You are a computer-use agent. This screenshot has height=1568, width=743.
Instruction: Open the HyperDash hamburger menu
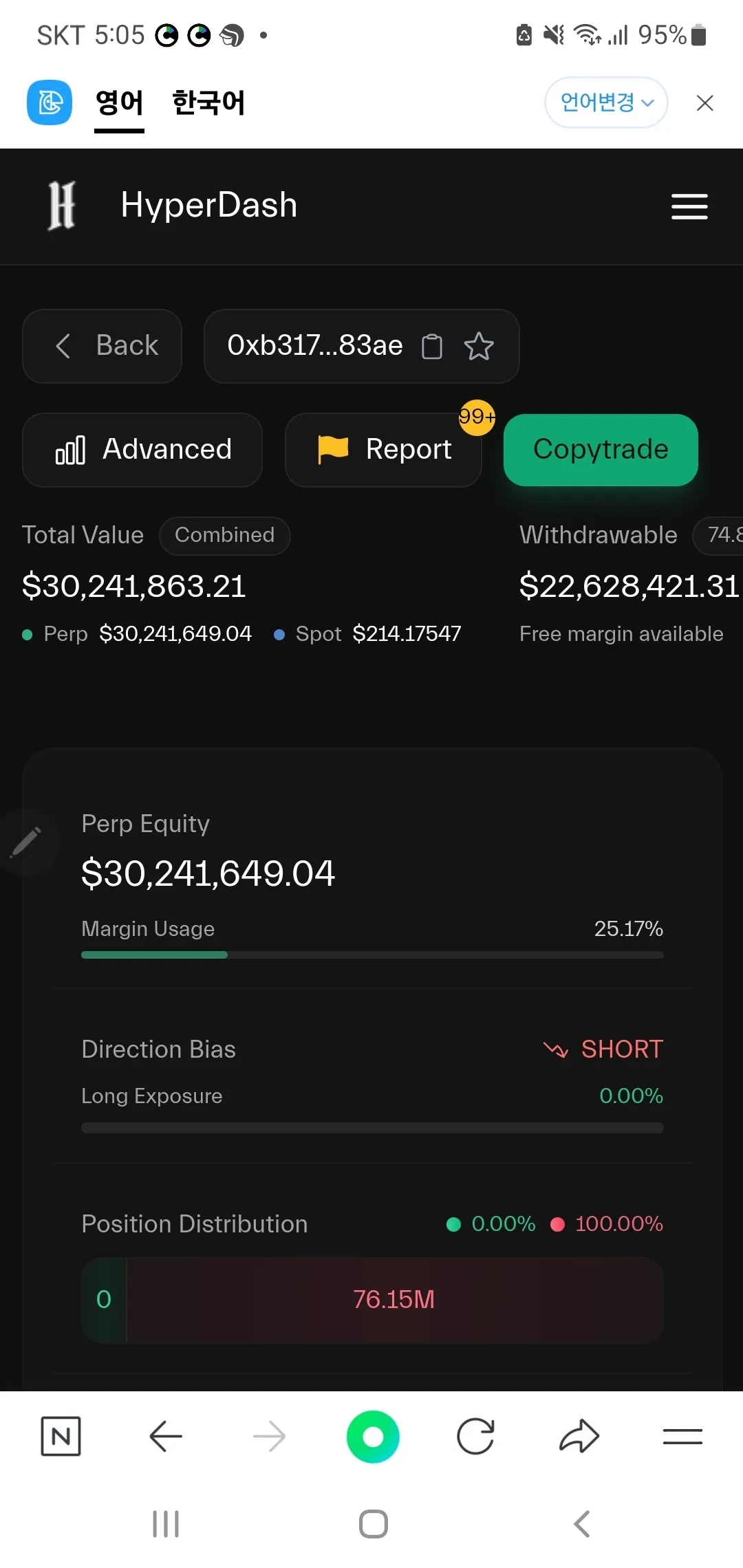coord(689,206)
